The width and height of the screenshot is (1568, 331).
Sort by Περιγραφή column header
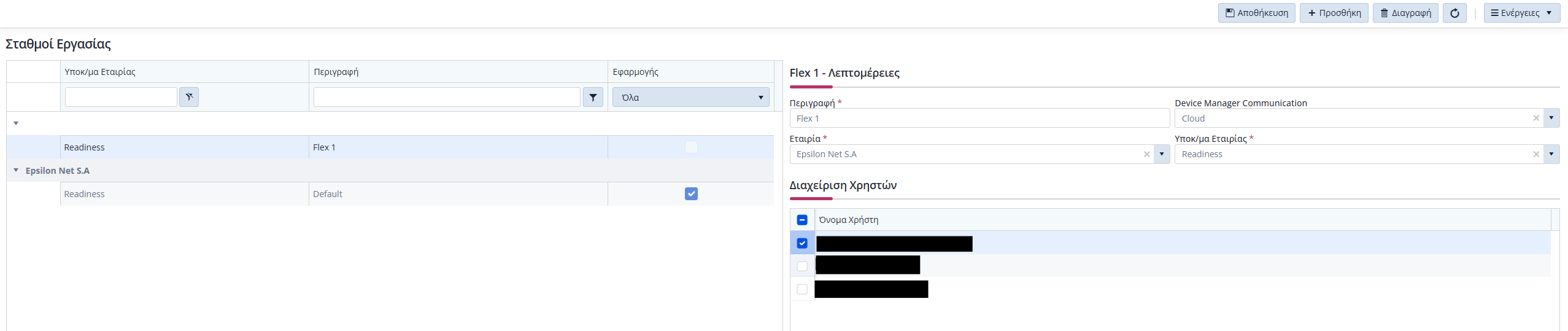458,72
